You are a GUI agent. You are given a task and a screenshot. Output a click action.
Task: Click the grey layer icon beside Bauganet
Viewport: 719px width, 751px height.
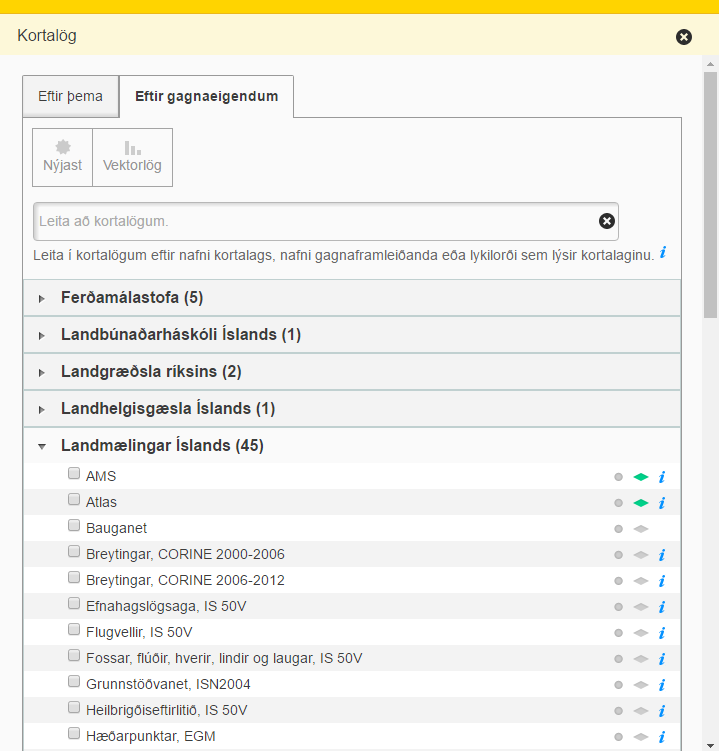click(x=641, y=529)
